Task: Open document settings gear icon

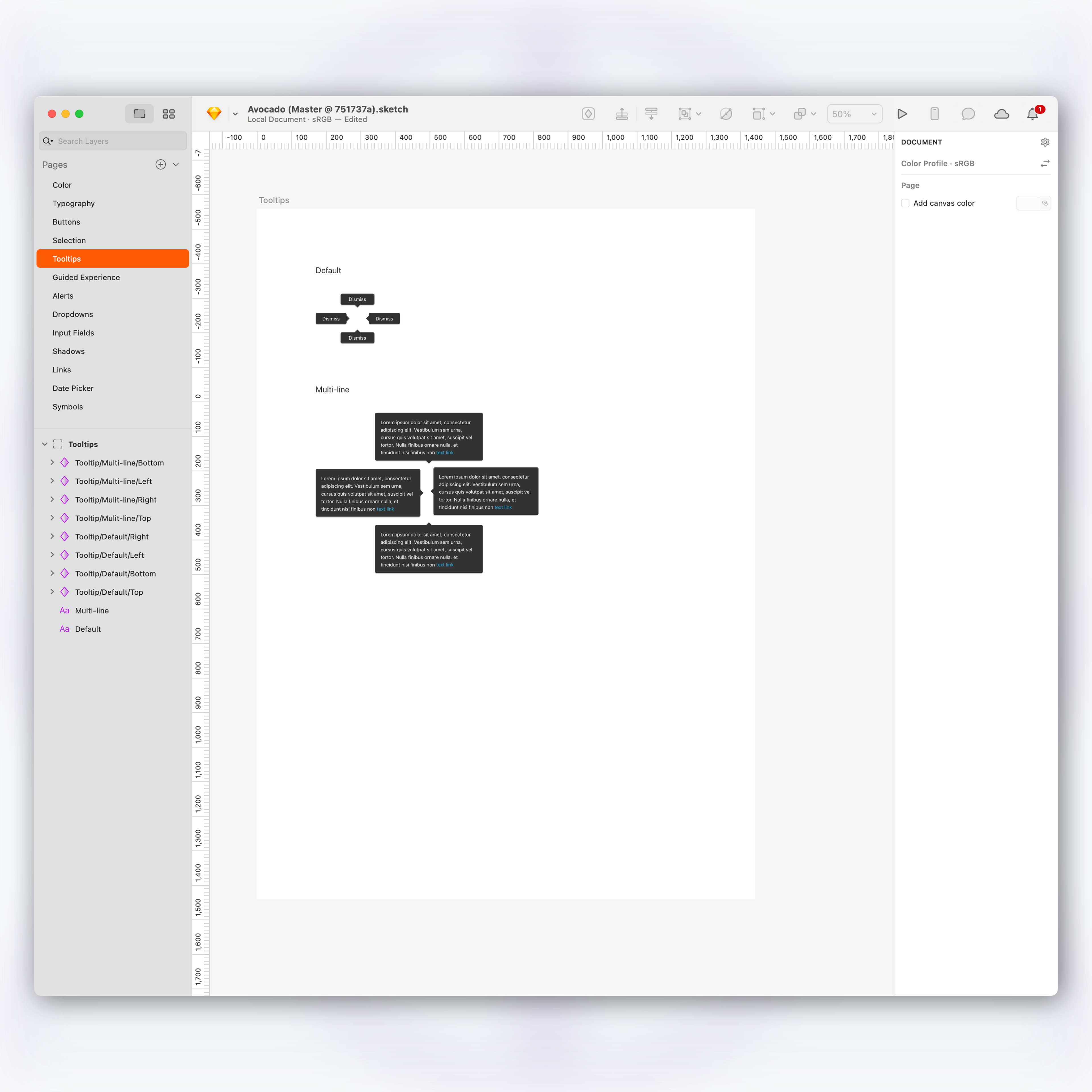Action: [1045, 142]
